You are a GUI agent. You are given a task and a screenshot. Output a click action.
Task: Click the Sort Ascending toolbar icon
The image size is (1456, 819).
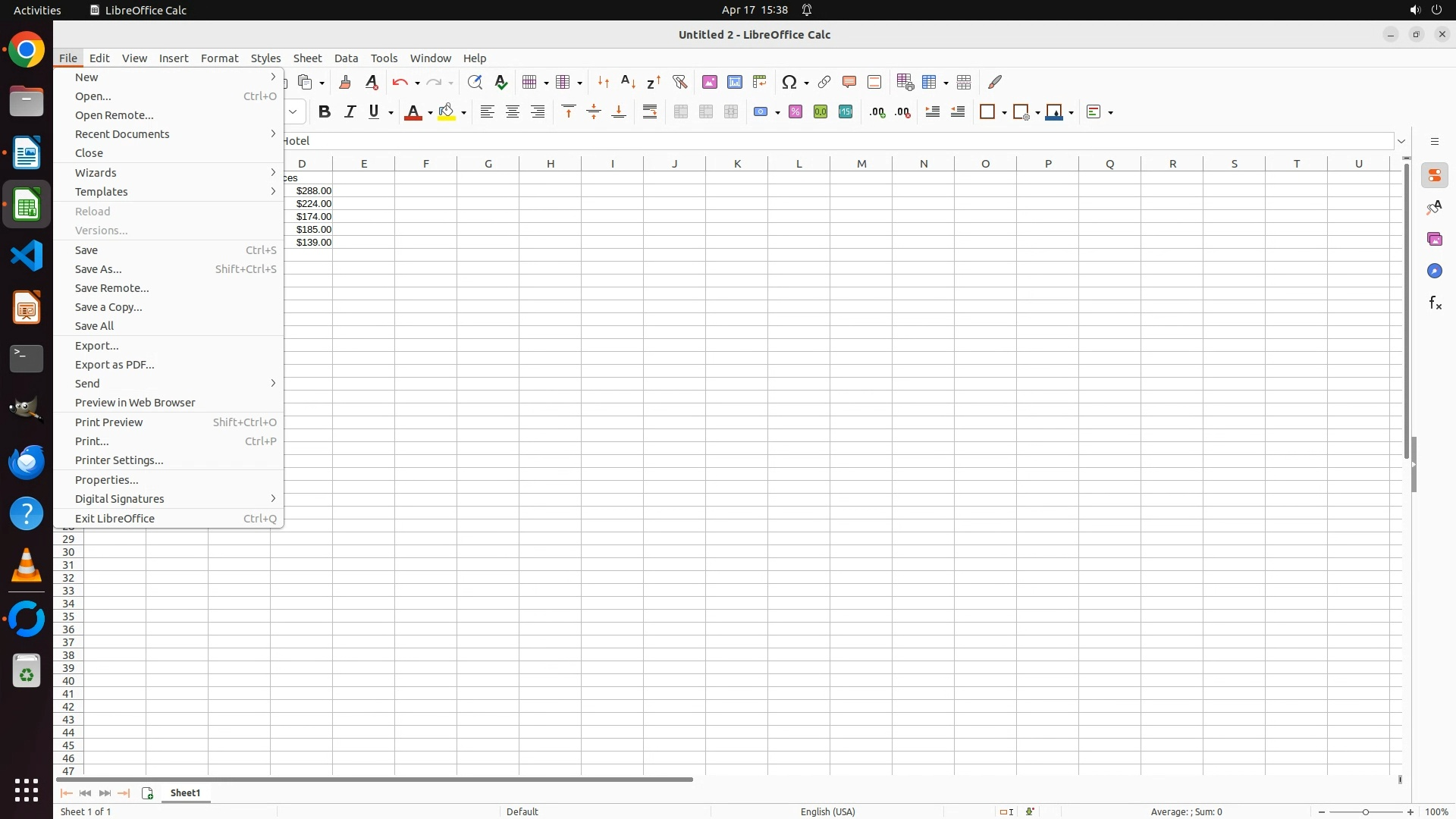[x=628, y=82]
